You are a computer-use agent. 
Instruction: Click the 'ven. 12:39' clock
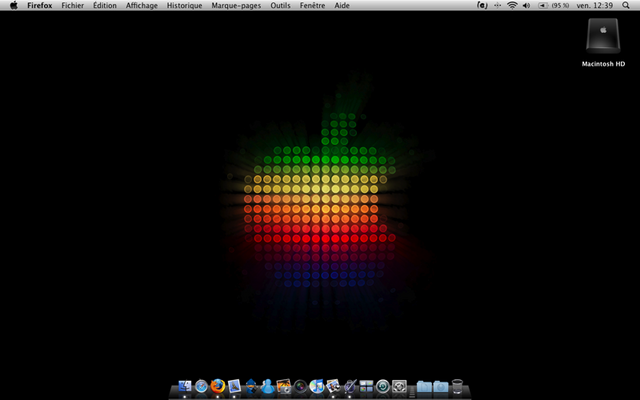[x=595, y=5]
